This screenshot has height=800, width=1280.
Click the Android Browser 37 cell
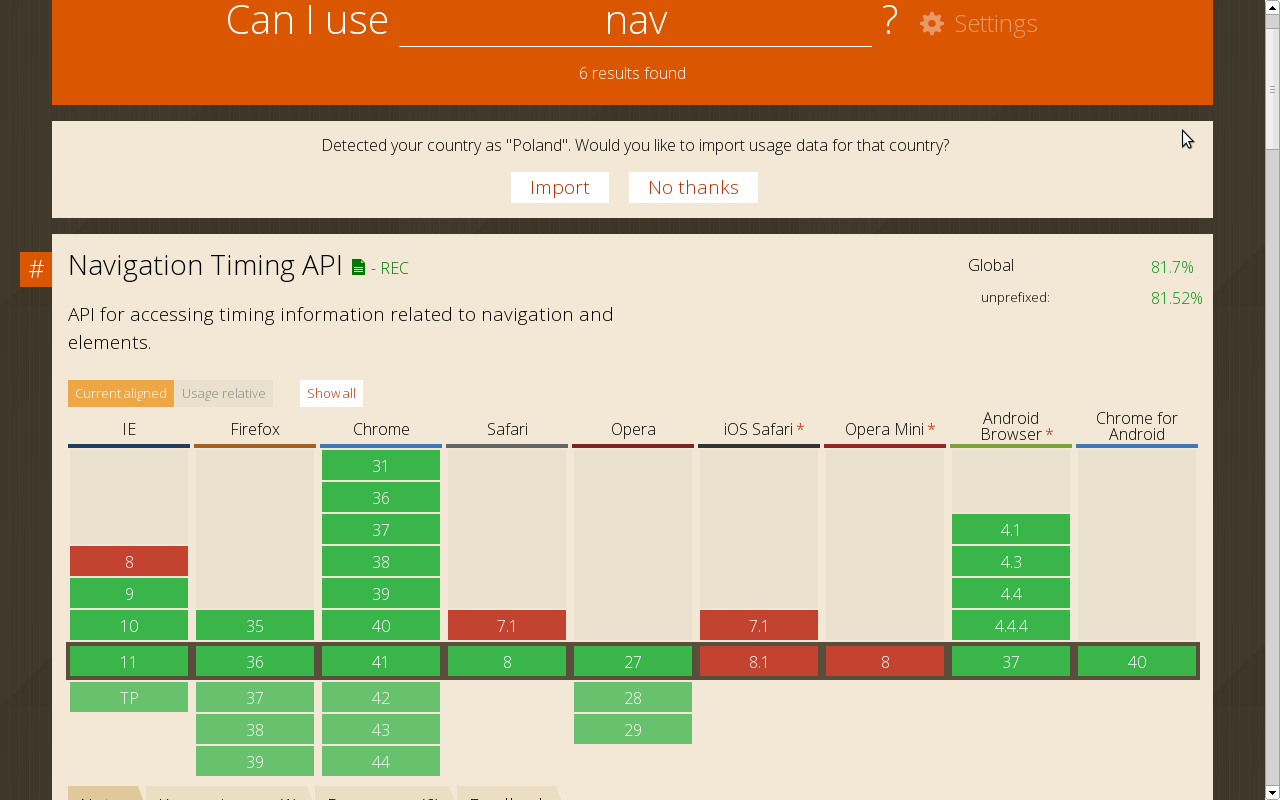(1011, 661)
